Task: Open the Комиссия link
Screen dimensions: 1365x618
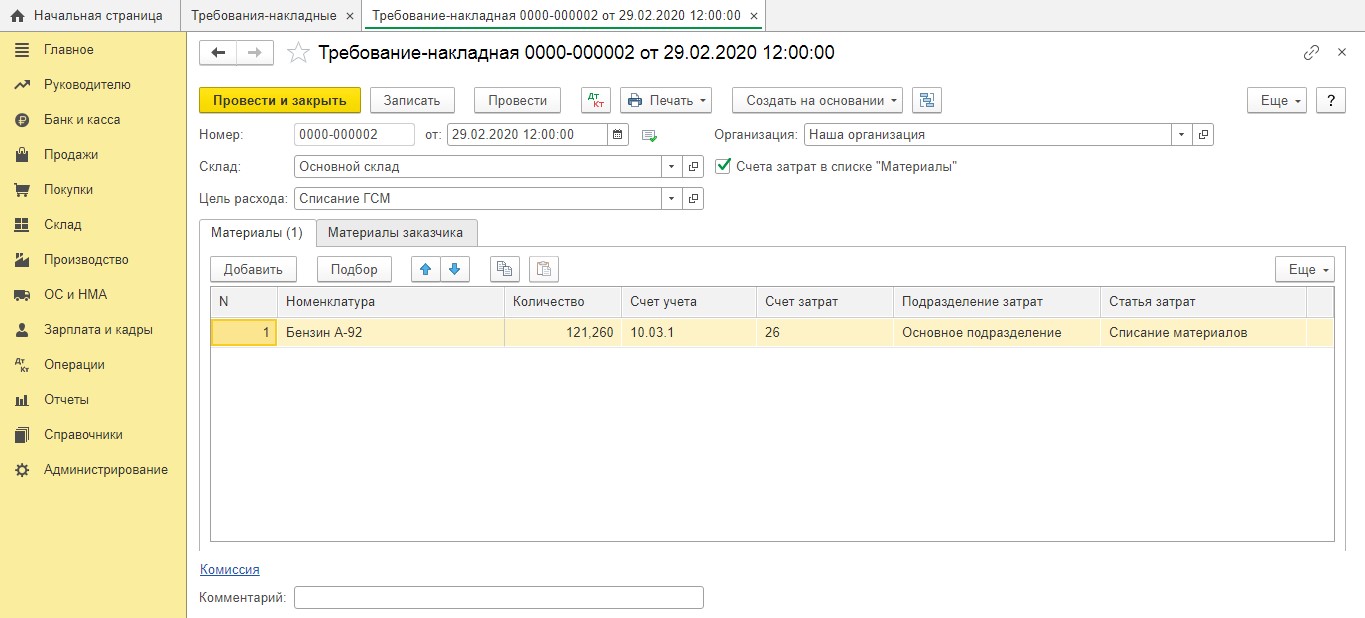Action: (x=230, y=569)
